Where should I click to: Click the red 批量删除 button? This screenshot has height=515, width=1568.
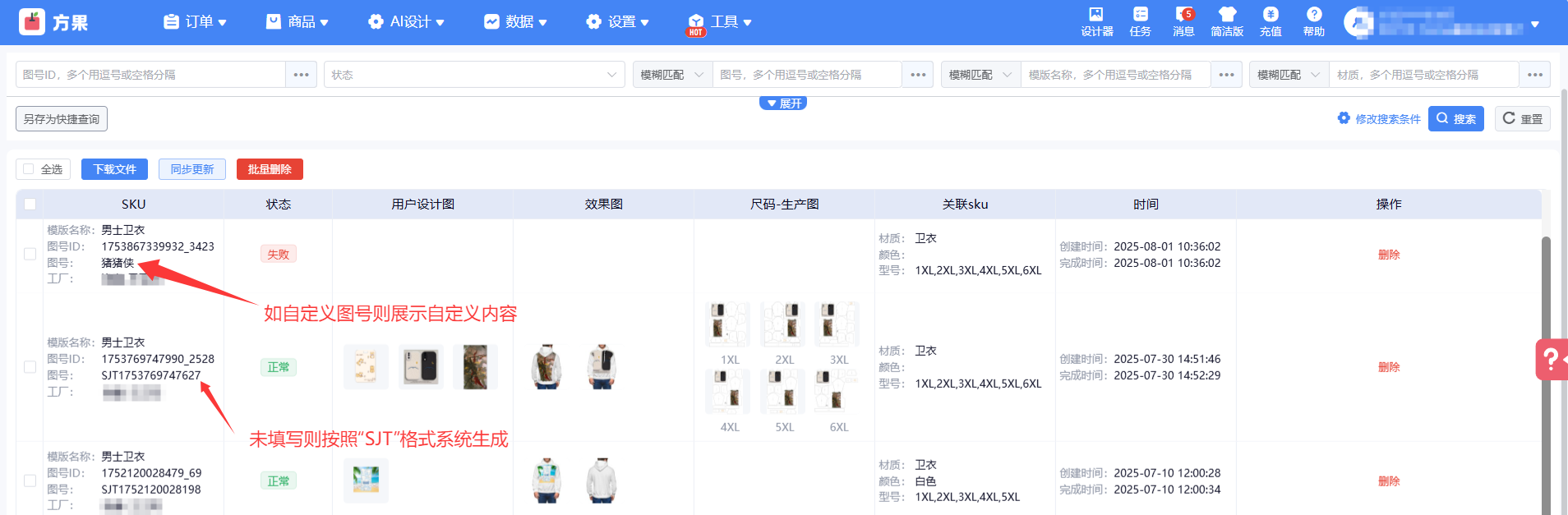click(x=270, y=169)
